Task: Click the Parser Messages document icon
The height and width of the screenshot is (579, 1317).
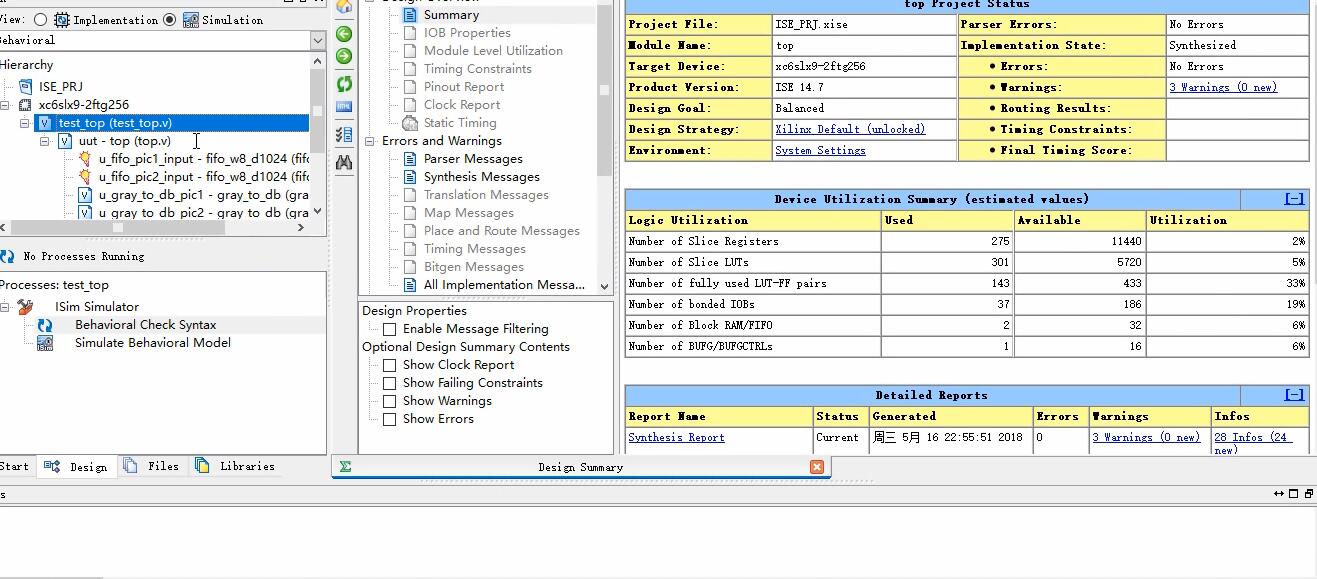Action: coord(409,159)
